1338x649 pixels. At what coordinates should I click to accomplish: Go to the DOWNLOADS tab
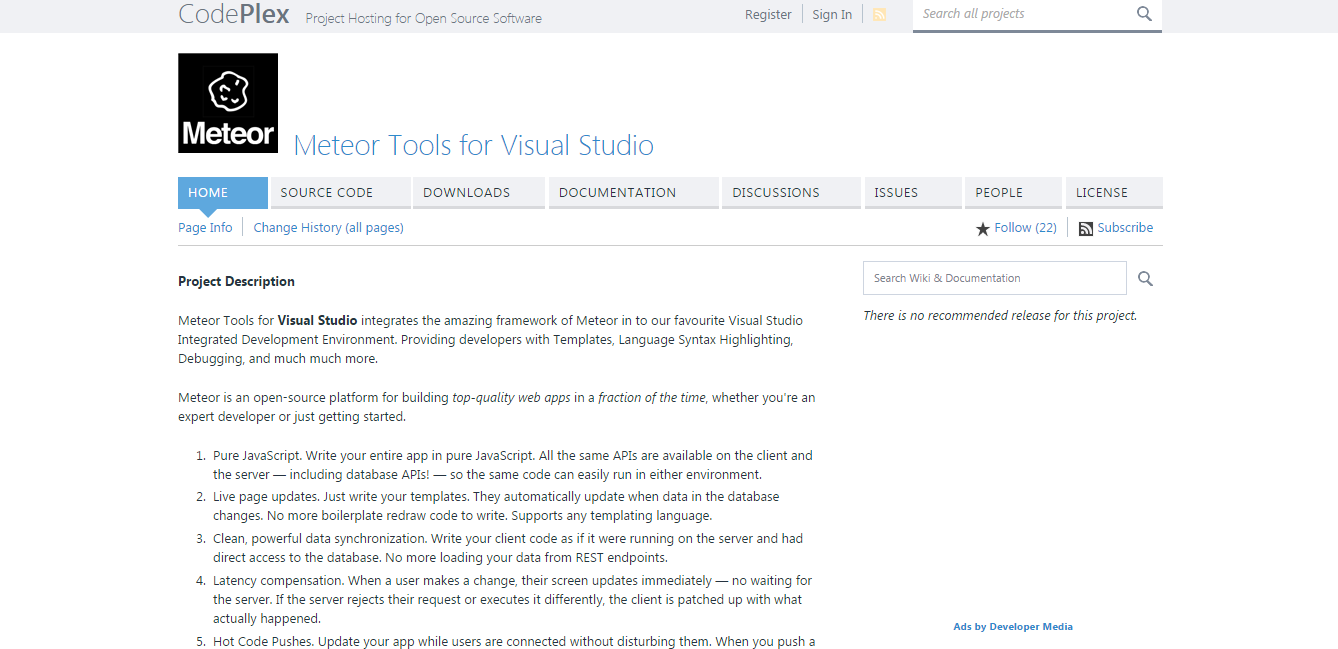480,192
